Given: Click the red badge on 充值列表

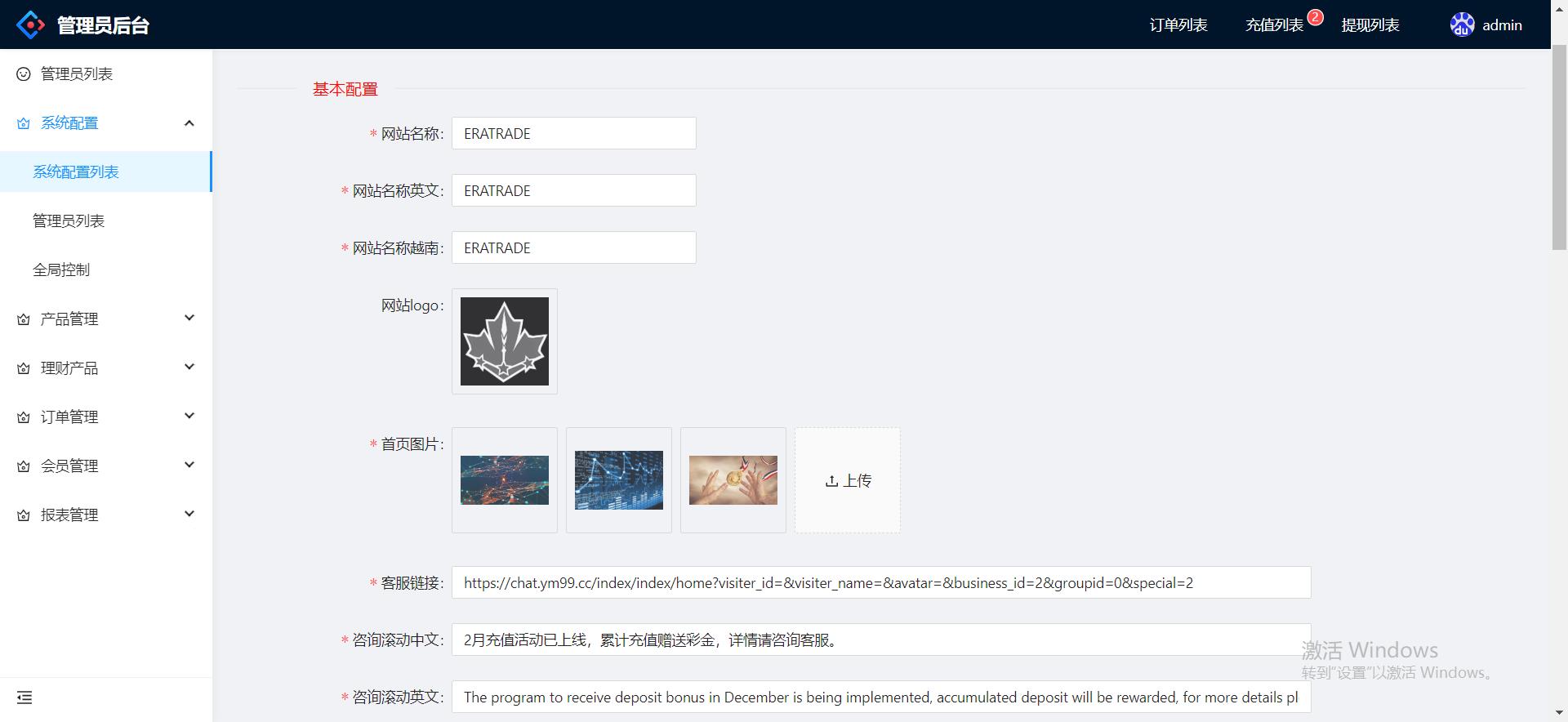Looking at the screenshot, I should [1315, 17].
